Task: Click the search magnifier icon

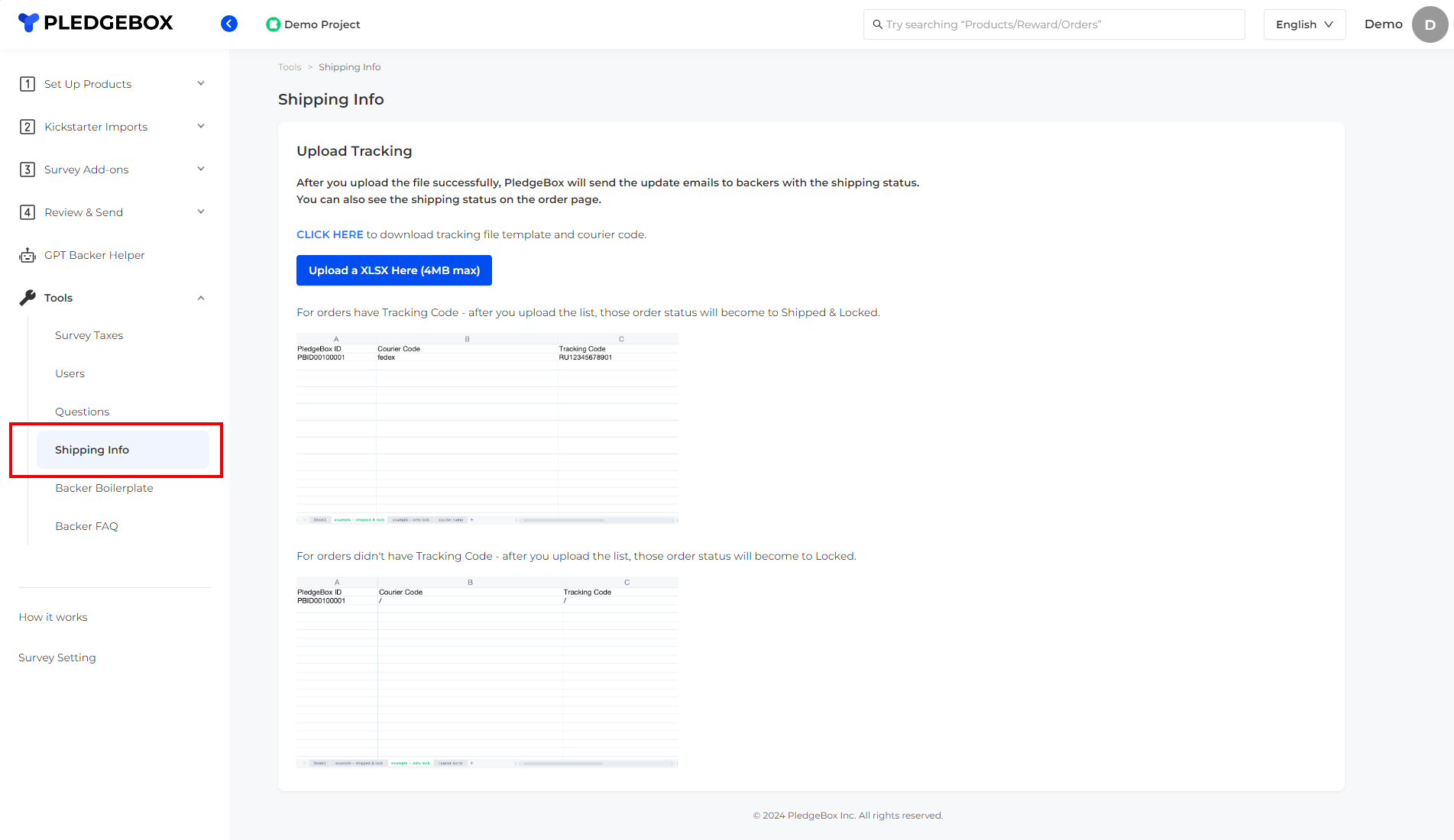Action: 877,24
